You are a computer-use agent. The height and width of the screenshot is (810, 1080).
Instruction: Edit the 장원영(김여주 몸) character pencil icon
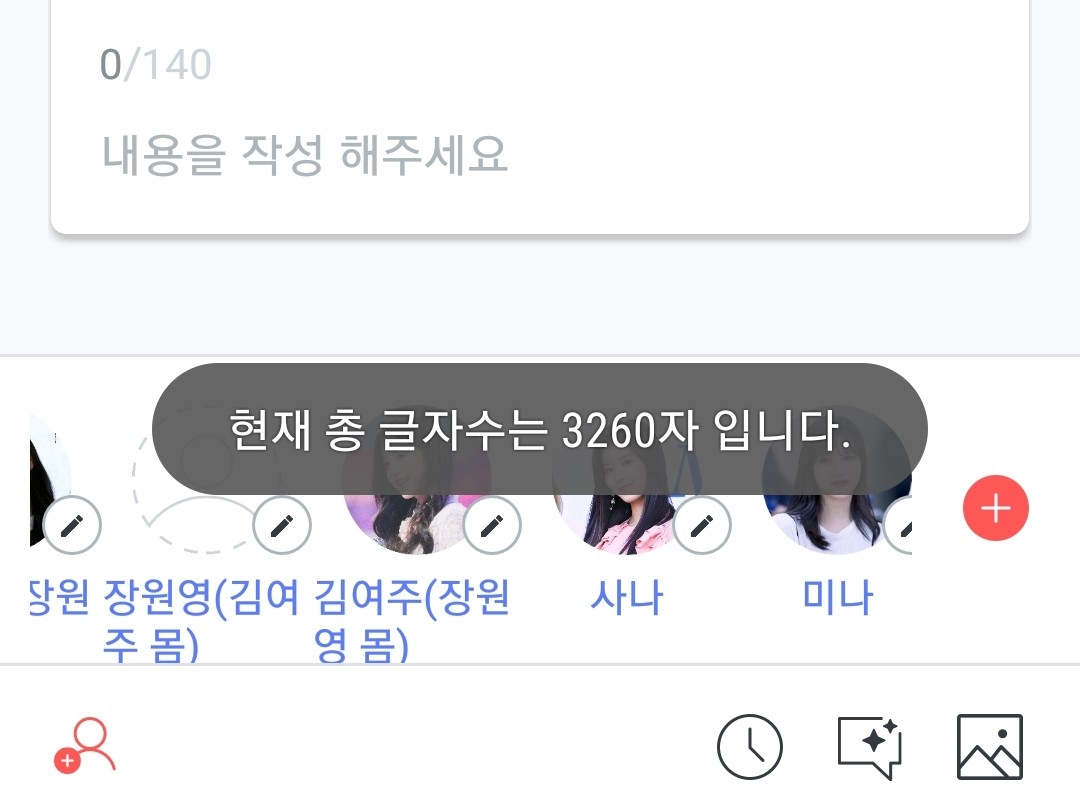point(282,526)
